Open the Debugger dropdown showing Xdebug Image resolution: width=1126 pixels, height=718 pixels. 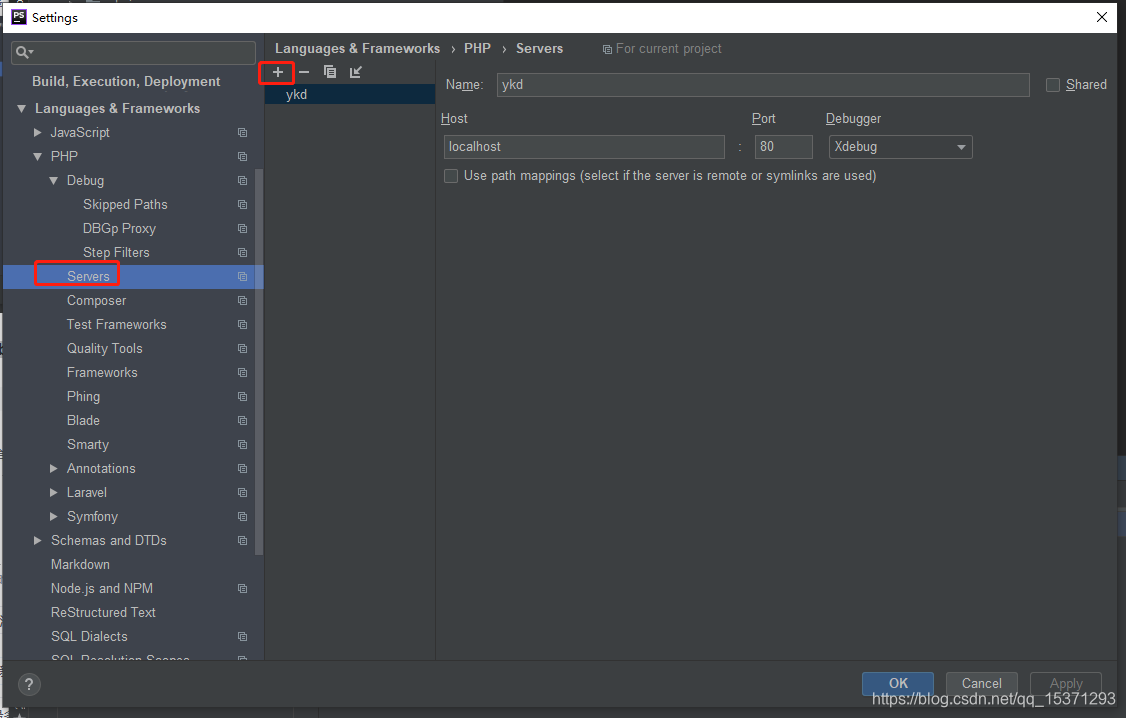click(900, 147)
